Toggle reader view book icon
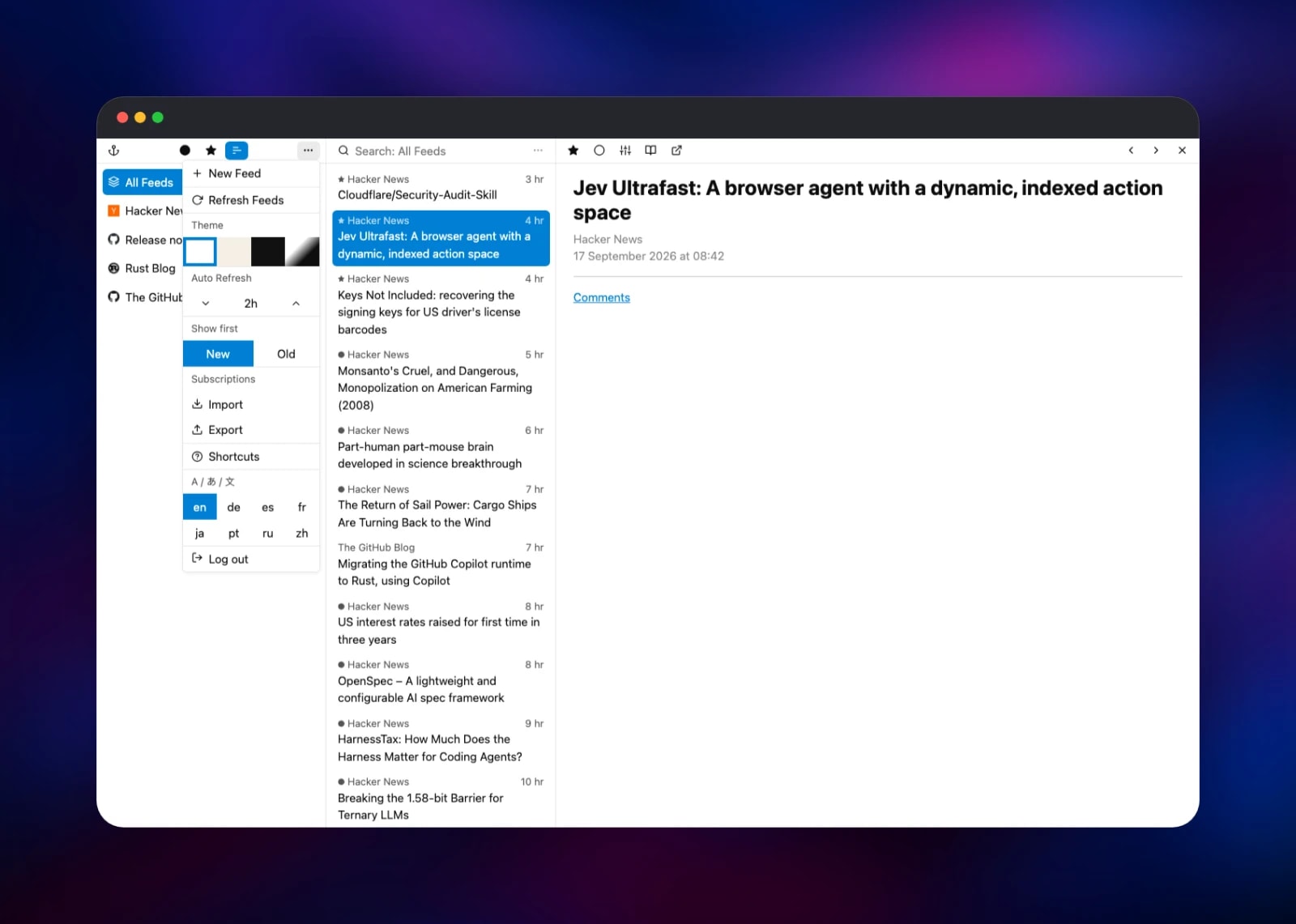The width and height of the screenshot is (1296, 924). [650, 151]
